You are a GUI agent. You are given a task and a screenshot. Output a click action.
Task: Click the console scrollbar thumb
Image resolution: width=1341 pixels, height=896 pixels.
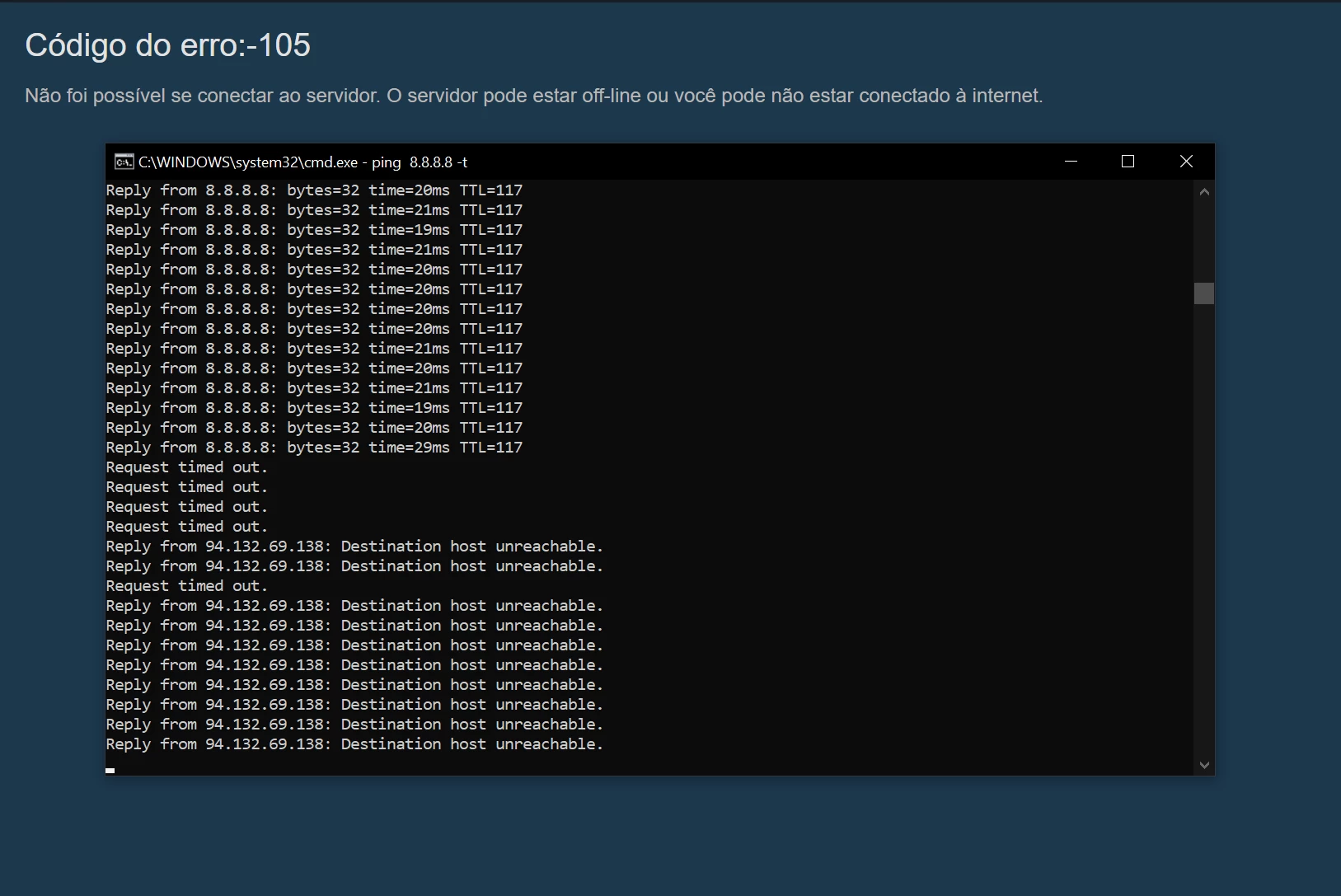[1204, 293]
